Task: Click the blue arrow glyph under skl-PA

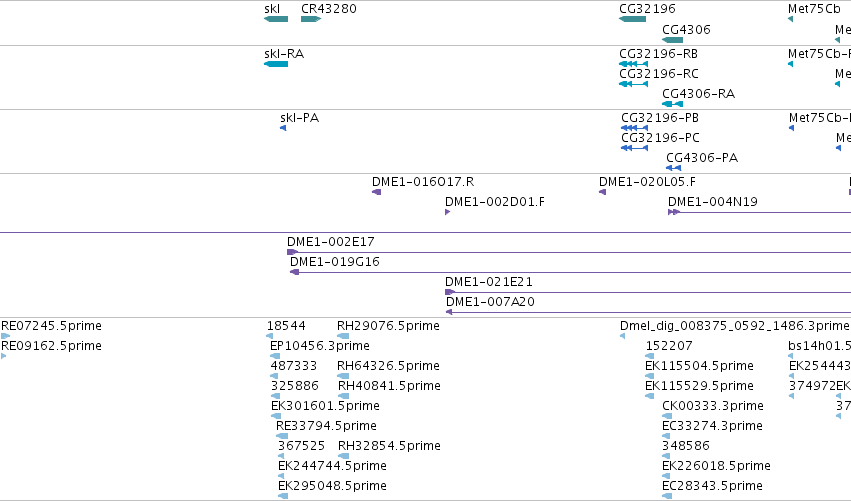Action: click(283, 128)
